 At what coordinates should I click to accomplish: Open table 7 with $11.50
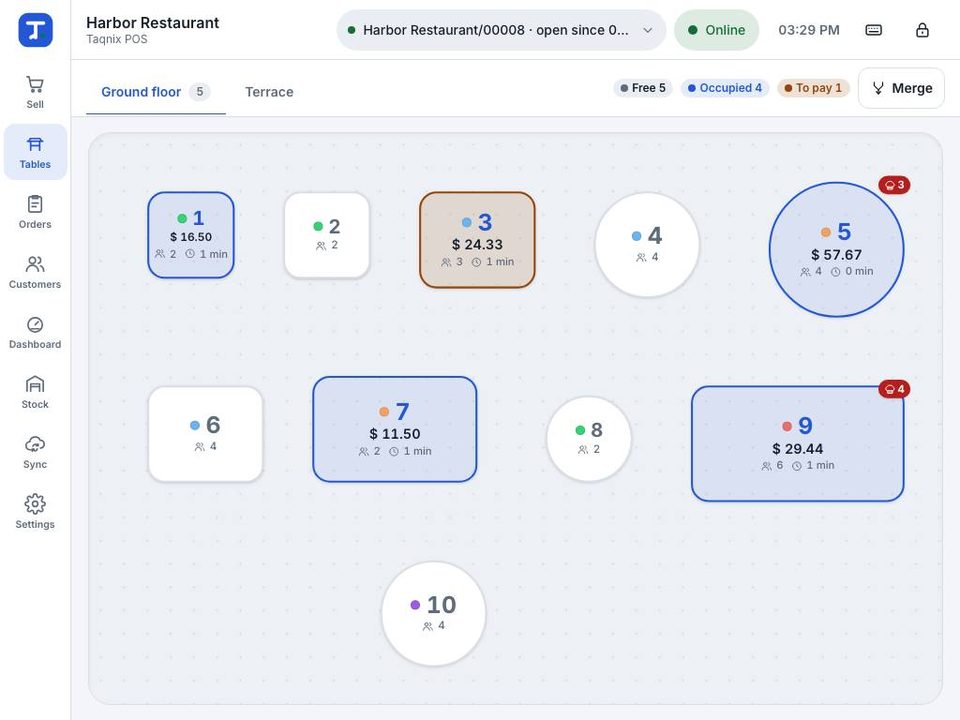pyautogui.click(x=395, y=429)
